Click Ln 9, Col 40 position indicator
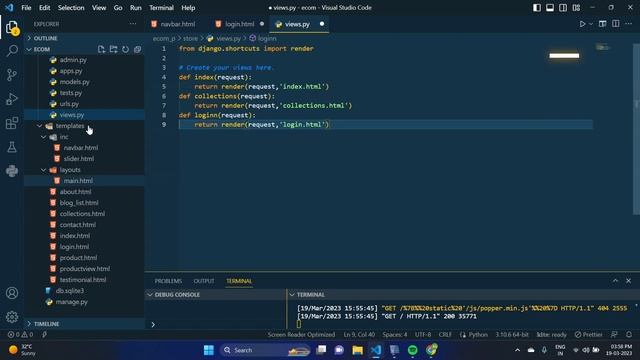The width and height of the screenshot is (640, 360). 359,335
